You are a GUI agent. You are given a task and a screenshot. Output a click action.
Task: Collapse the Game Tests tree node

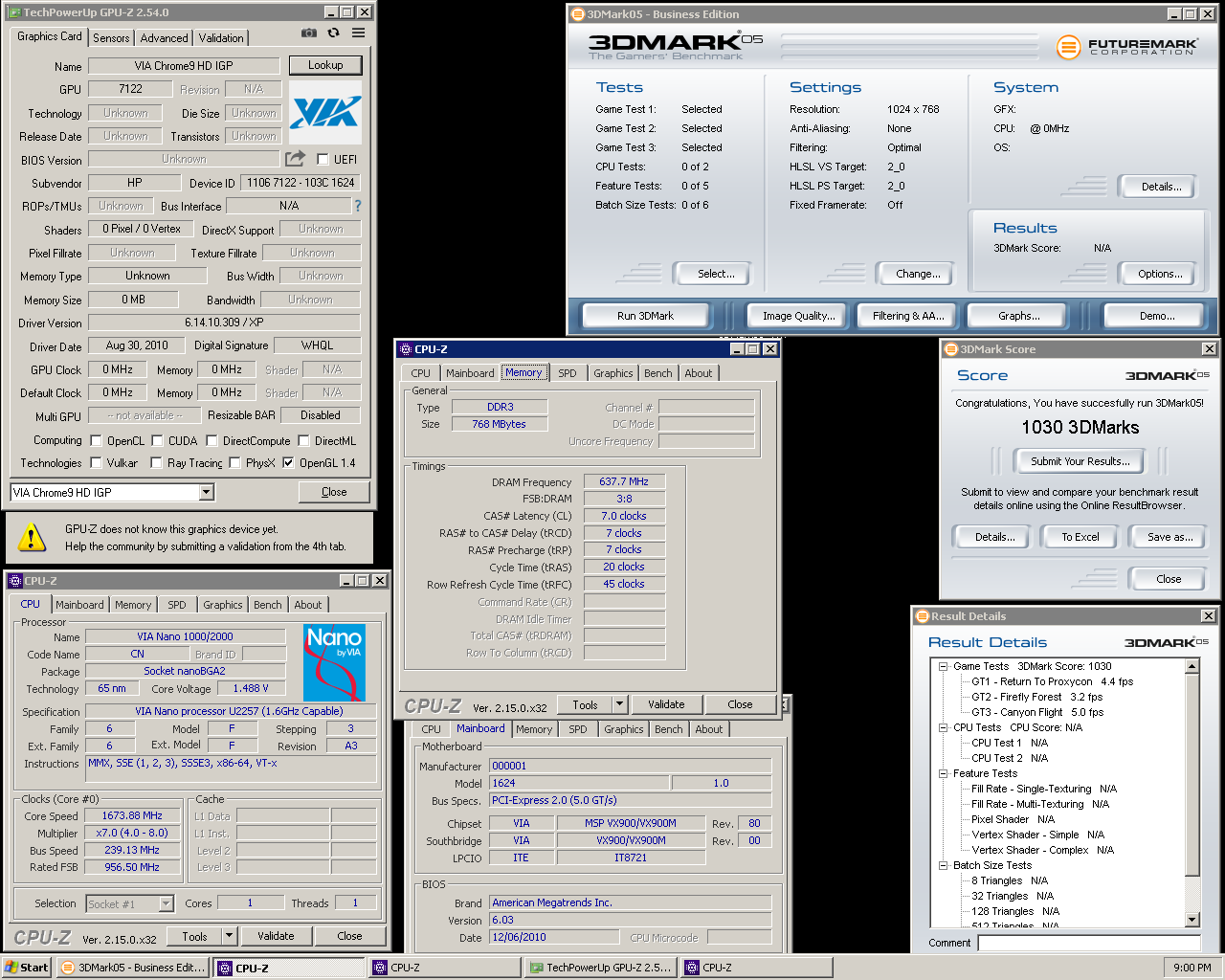pyautogui.click(x=942, y=666)
